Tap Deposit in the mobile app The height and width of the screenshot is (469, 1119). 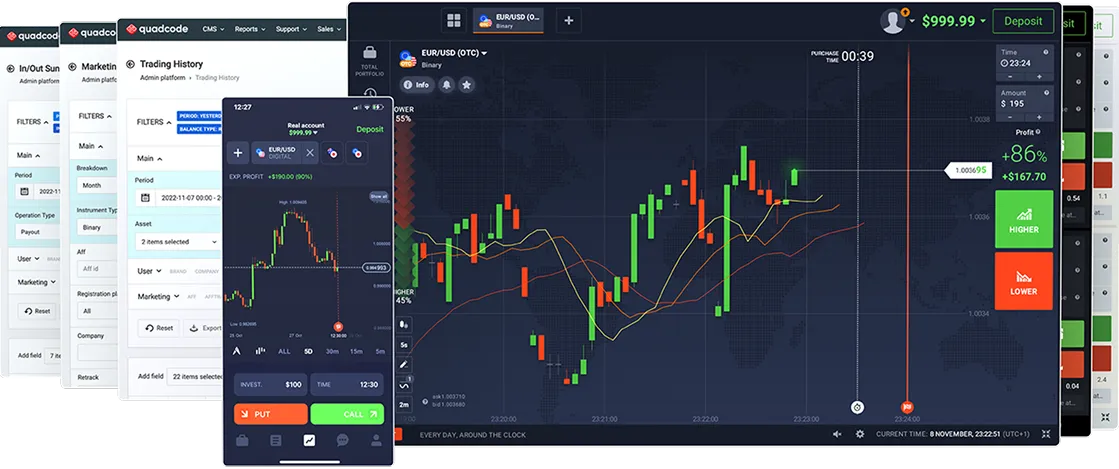[370, 129]
